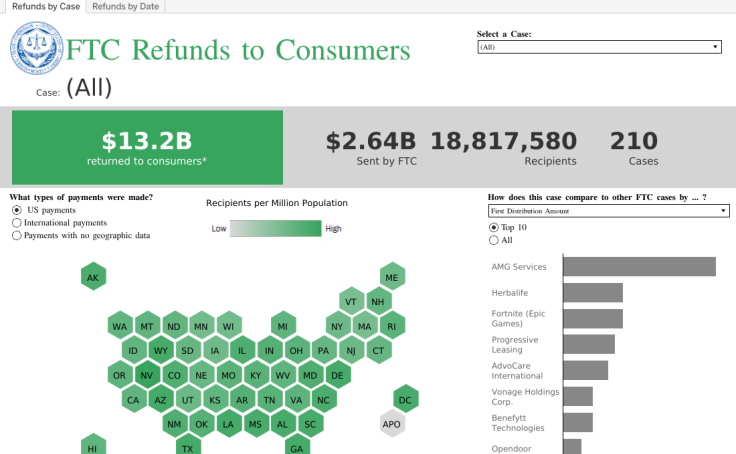Select the gray APO hexagon

tap(392, 425)
